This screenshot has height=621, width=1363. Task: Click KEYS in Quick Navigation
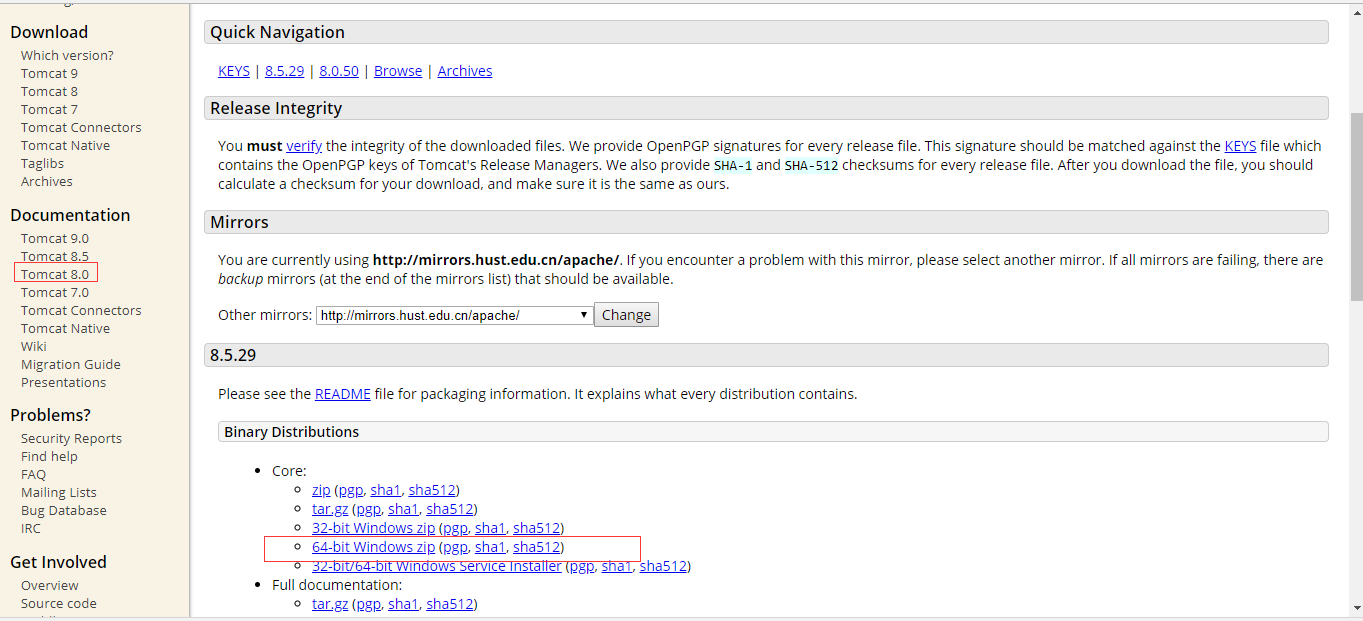tap(234, 71)
